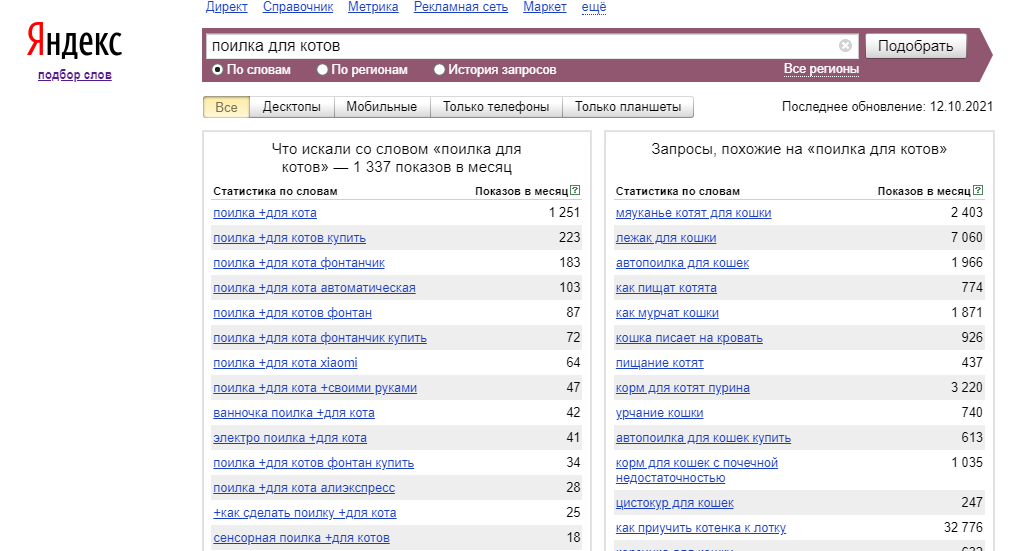The height and width of the screenshot is (551, 1022).
Task: Open similar query 'автопоилка для кошек купить'
Action: point(703,438)
